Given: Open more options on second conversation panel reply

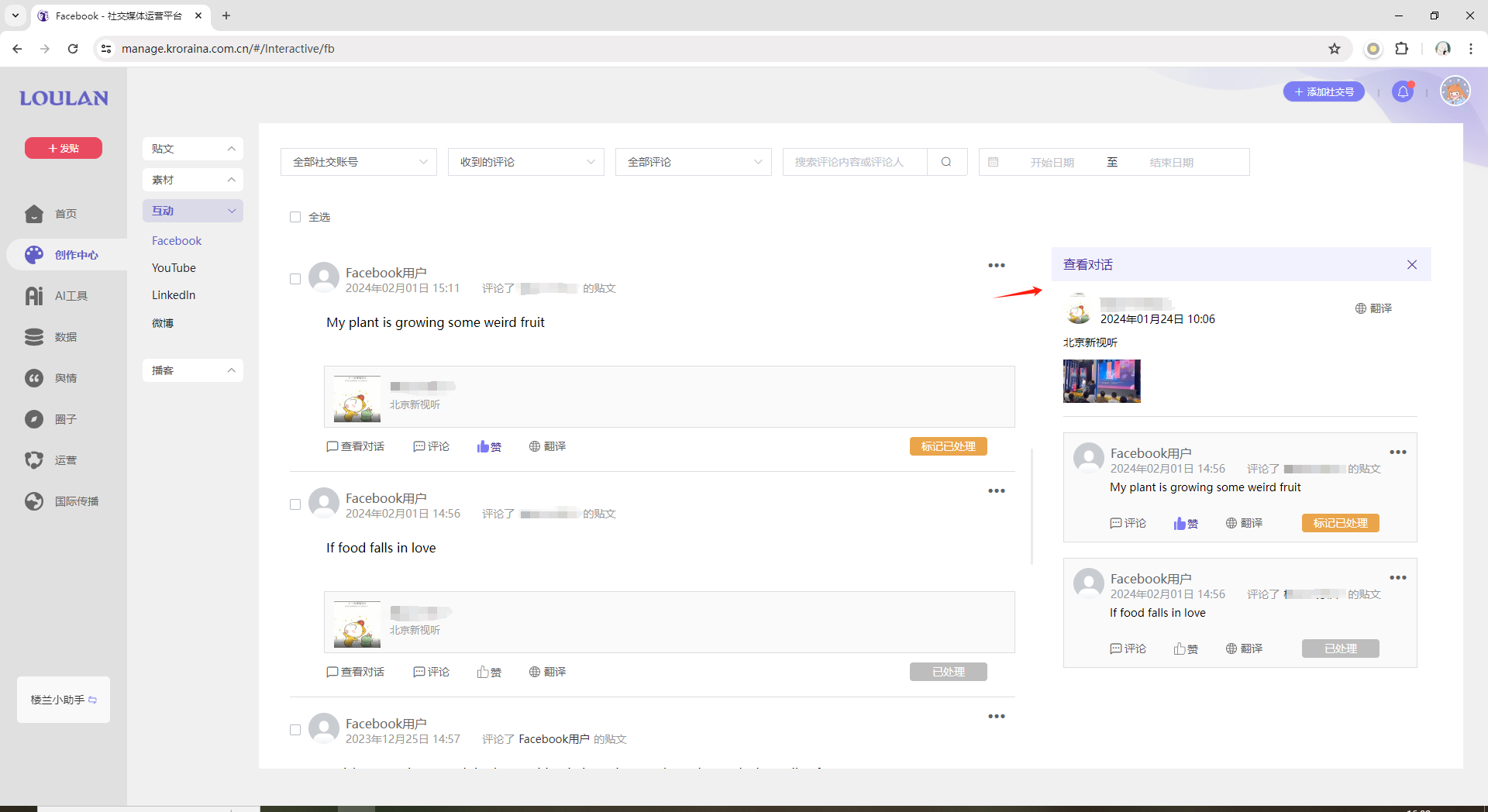Looking at the screenshot, I should click(1398, 578).
